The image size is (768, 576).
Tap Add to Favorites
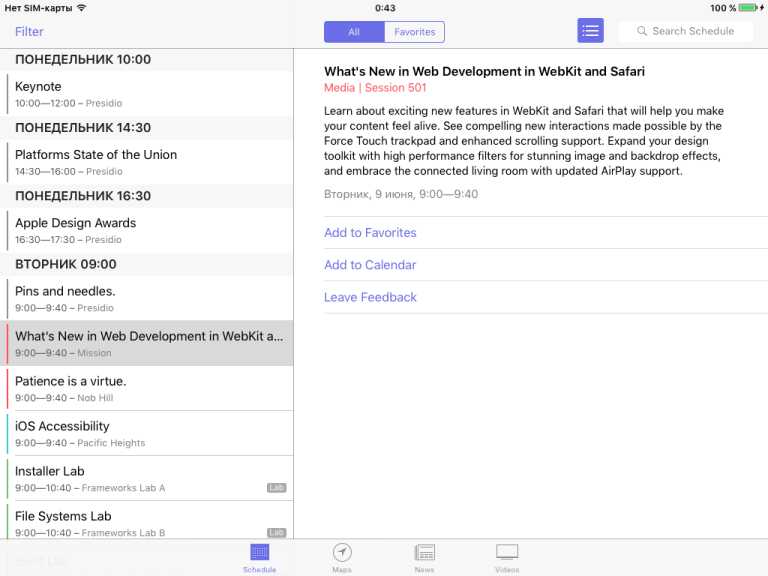pyautogui.click(x=370, y=233)
